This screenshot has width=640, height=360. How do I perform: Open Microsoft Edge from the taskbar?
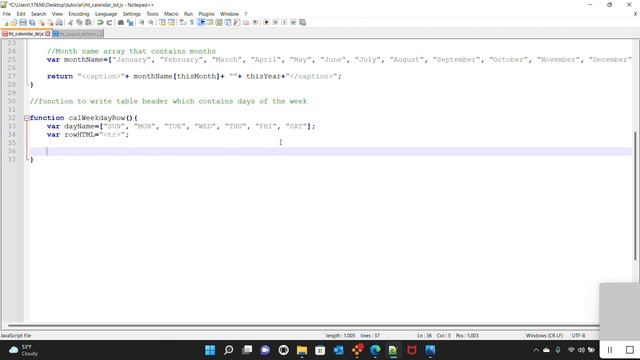375,350
